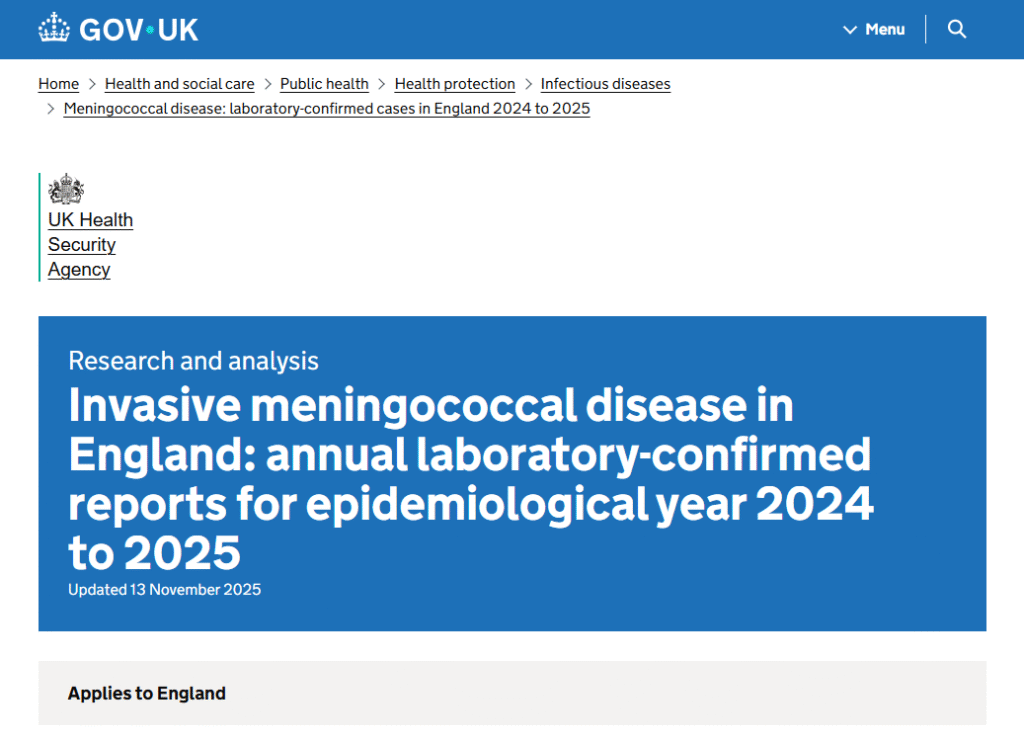1024x742 pixels.
Task: Open the Health and social care breadcrumb
Action: 179,84
